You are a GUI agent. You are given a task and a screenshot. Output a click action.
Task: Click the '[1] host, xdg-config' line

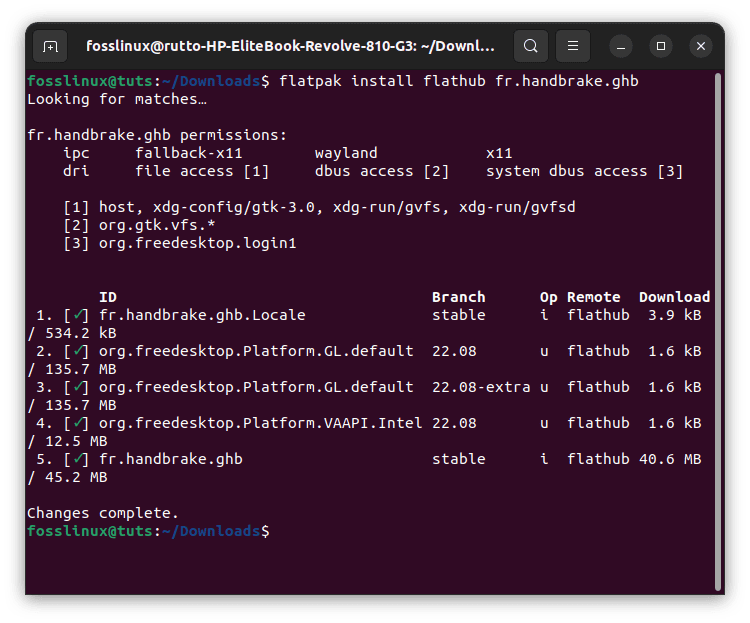tap(319, 208)
